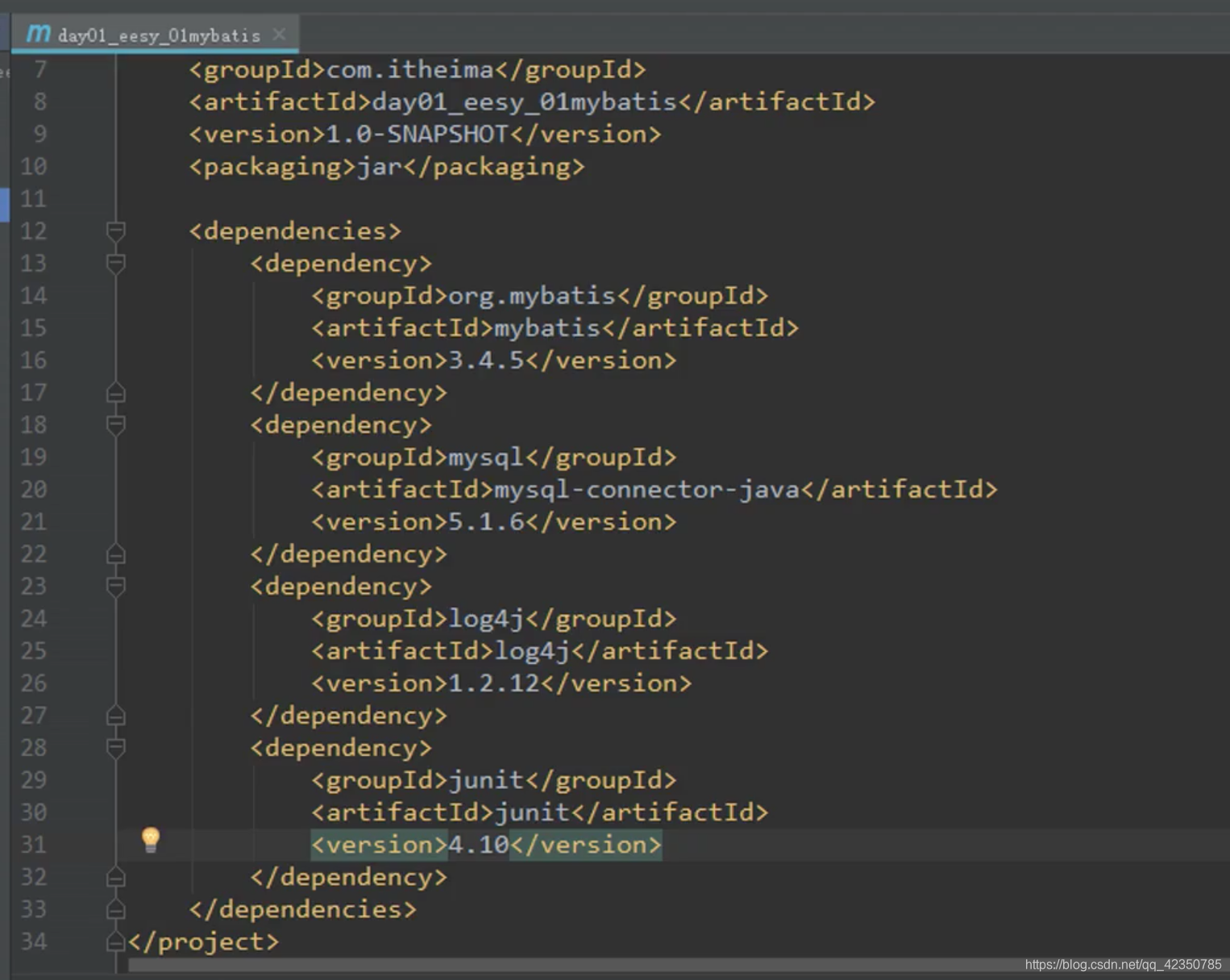Click version value '3.4.5'
The height and width of the screenshot is (980, 1230).
486,360
